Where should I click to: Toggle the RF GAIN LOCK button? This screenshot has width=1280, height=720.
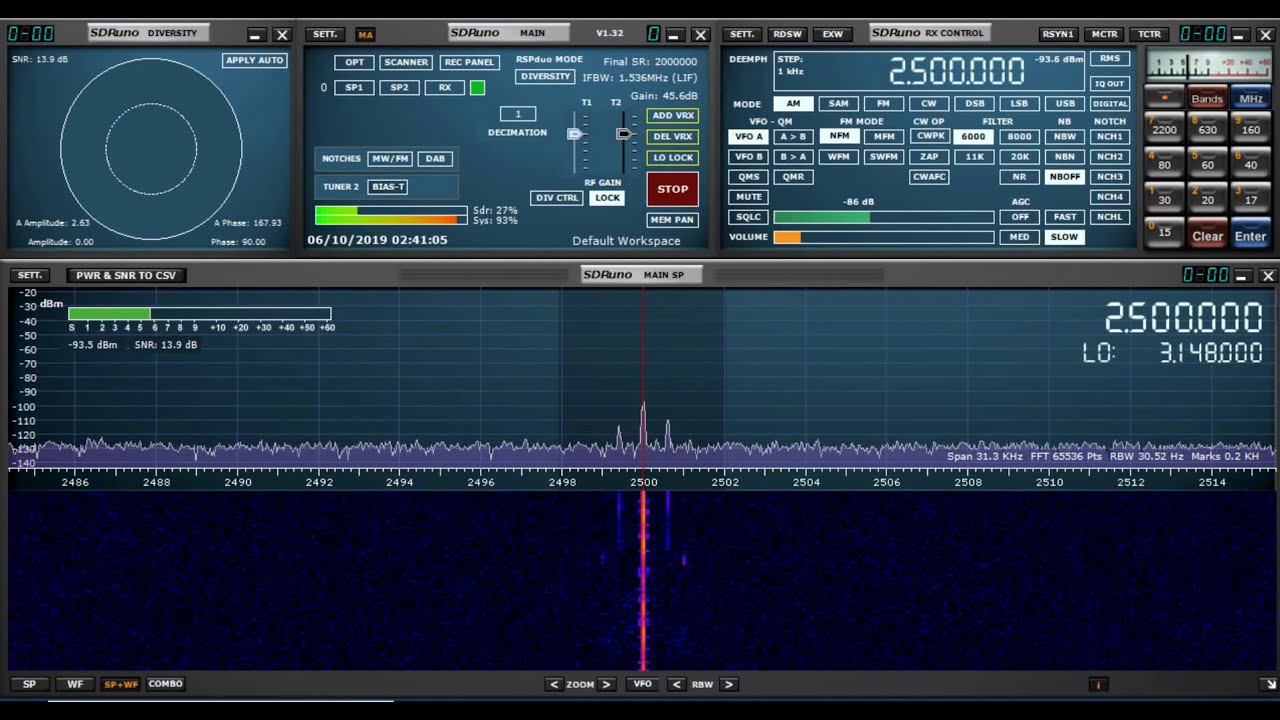pos(607,198)
